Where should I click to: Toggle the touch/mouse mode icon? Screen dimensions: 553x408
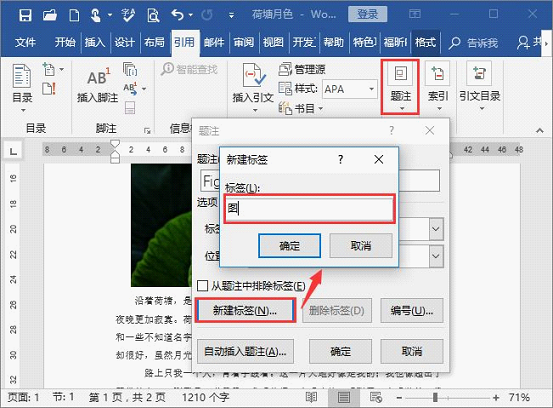tap(96, 15)
